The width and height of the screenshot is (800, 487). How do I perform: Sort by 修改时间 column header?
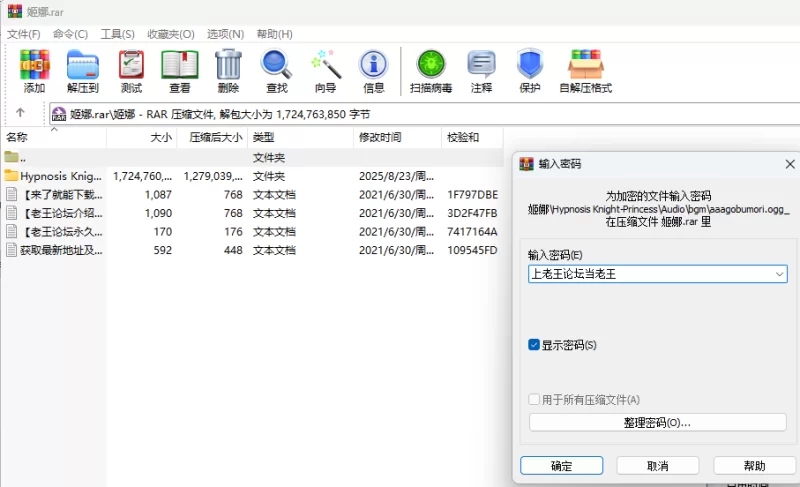pos(397,137)
